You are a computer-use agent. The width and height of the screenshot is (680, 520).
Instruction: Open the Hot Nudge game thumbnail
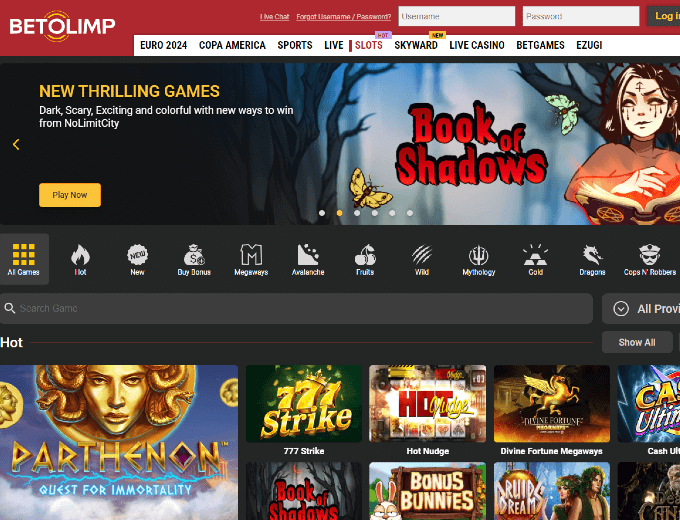[427, 403]
